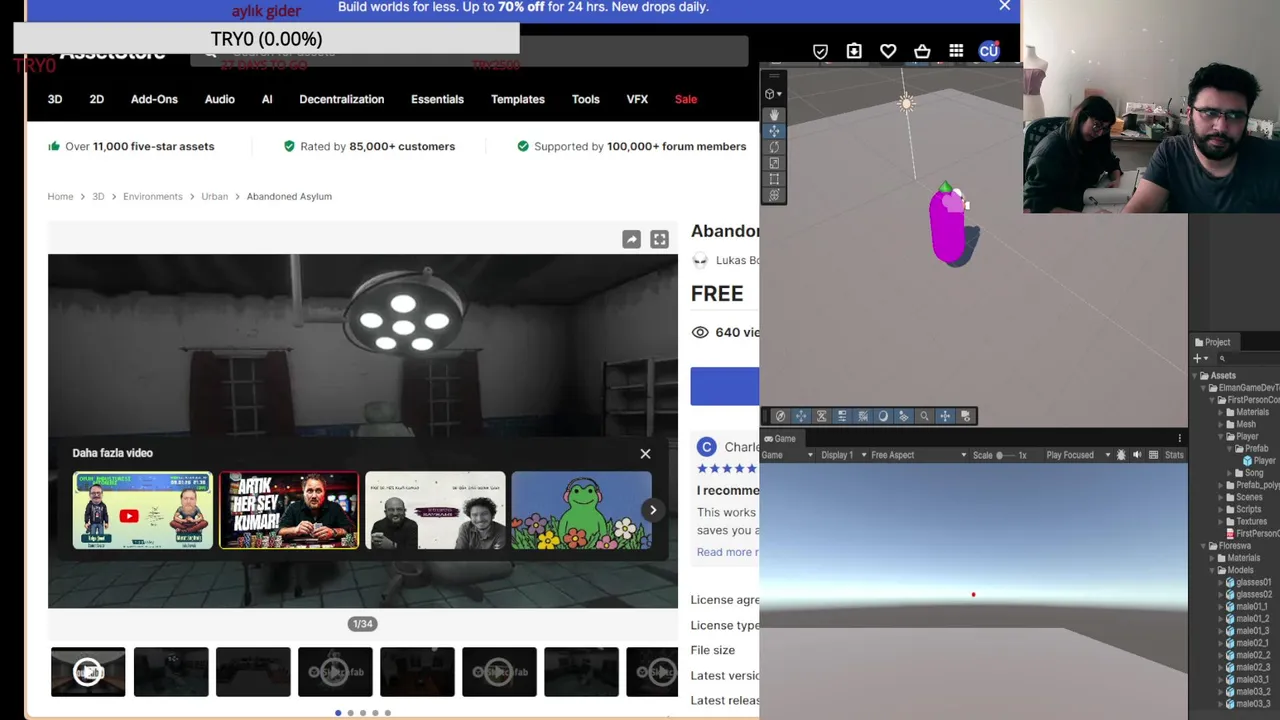Screen dimensions: 1280x720
Task: Open the CU user account avatar
Action: pyautogui.click(x=989, y=51)
